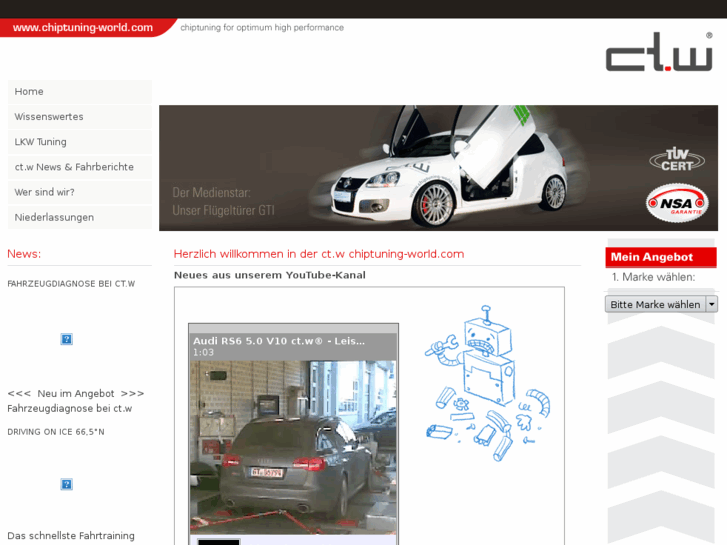Click the Mein Angebot heading
Viewport: 727px width, 545px height.
pyautogui.click(x=661, y=257)
